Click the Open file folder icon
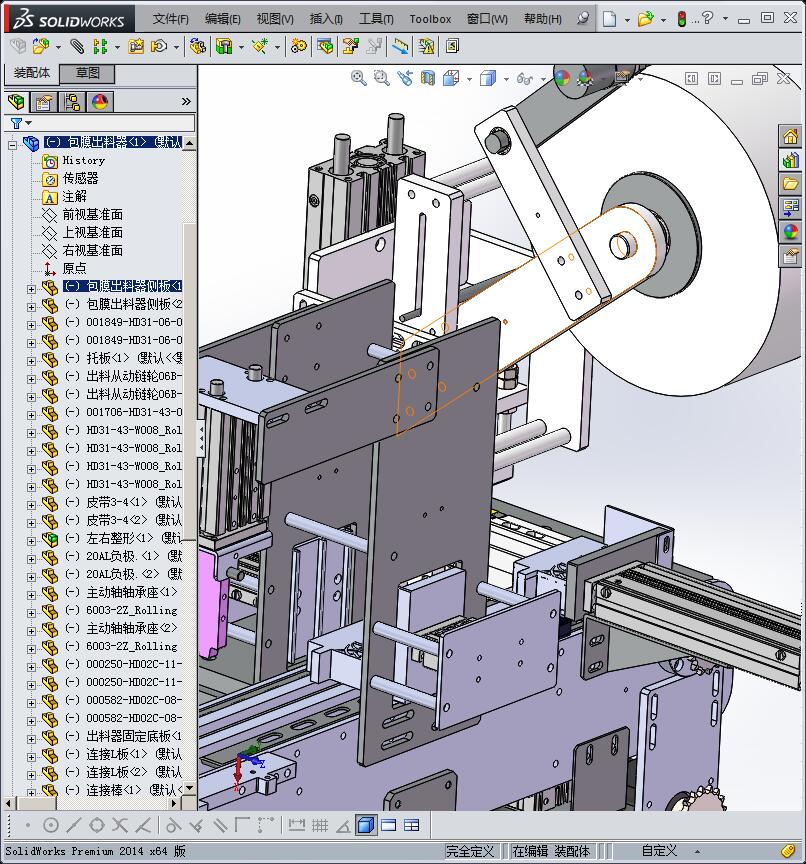The height and width of the screenshot is (864, 806). pyautogui.click(x=645, y=19)
